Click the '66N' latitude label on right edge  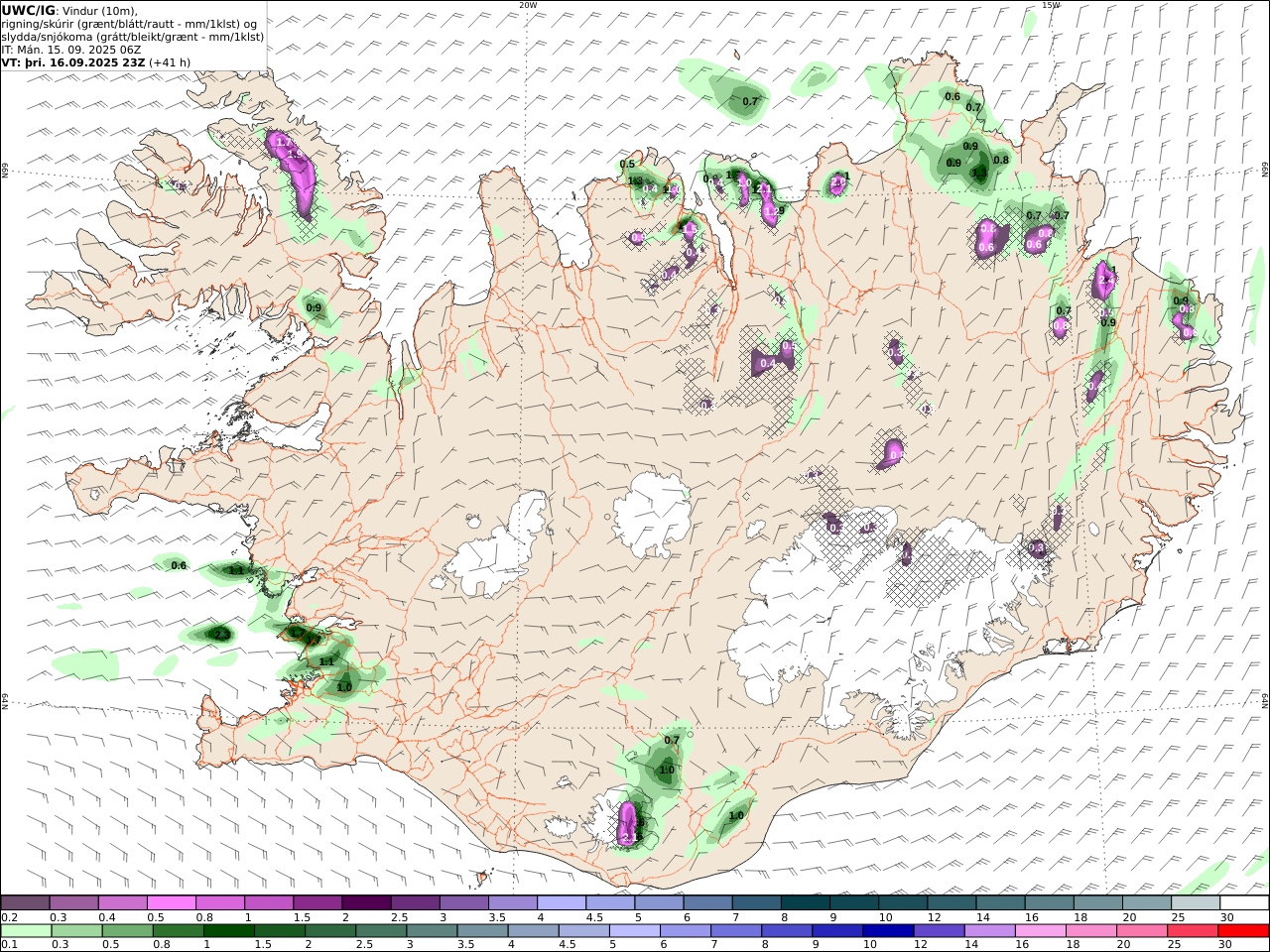point(1265,172)
